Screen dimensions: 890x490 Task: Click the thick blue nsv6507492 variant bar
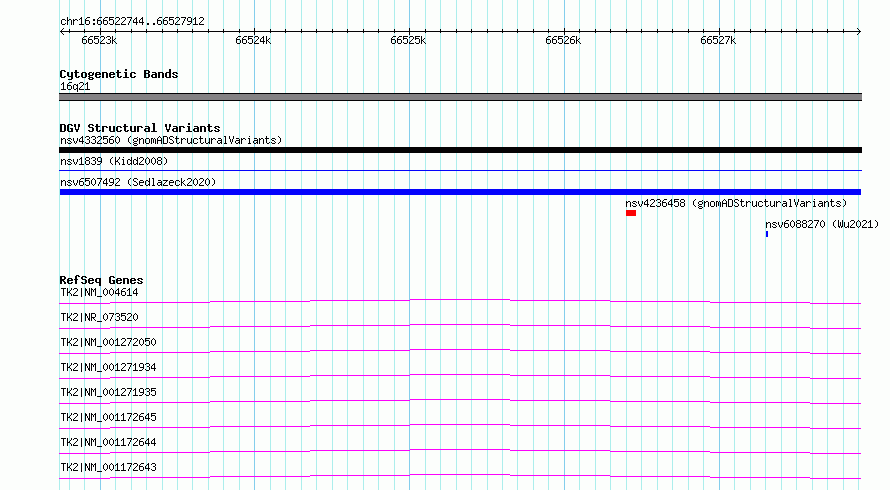pos(460,192)
